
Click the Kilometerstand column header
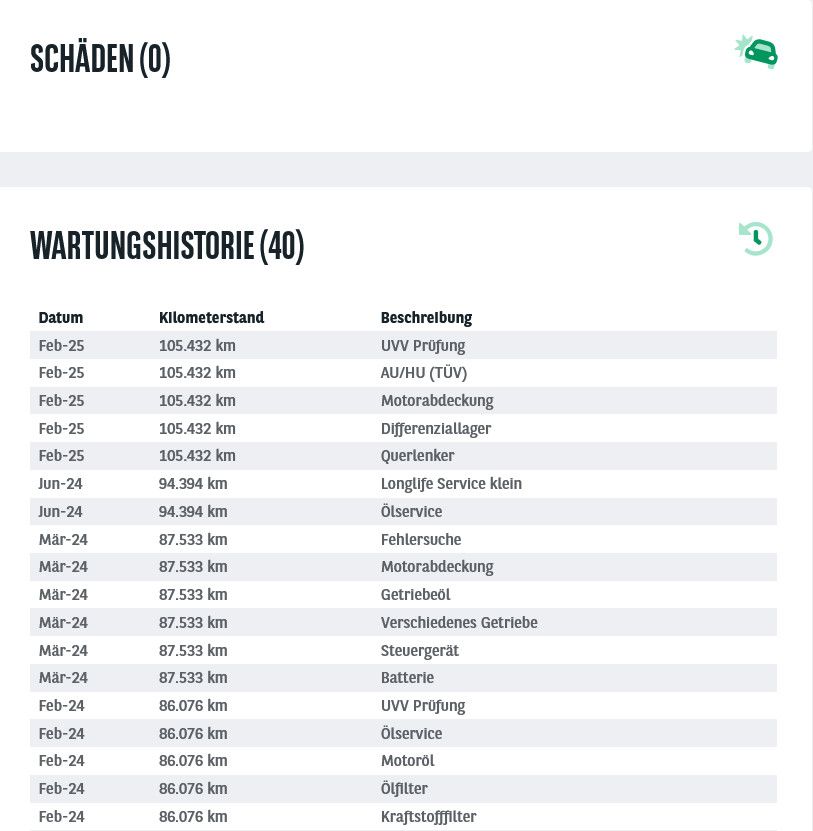(211, 317)
